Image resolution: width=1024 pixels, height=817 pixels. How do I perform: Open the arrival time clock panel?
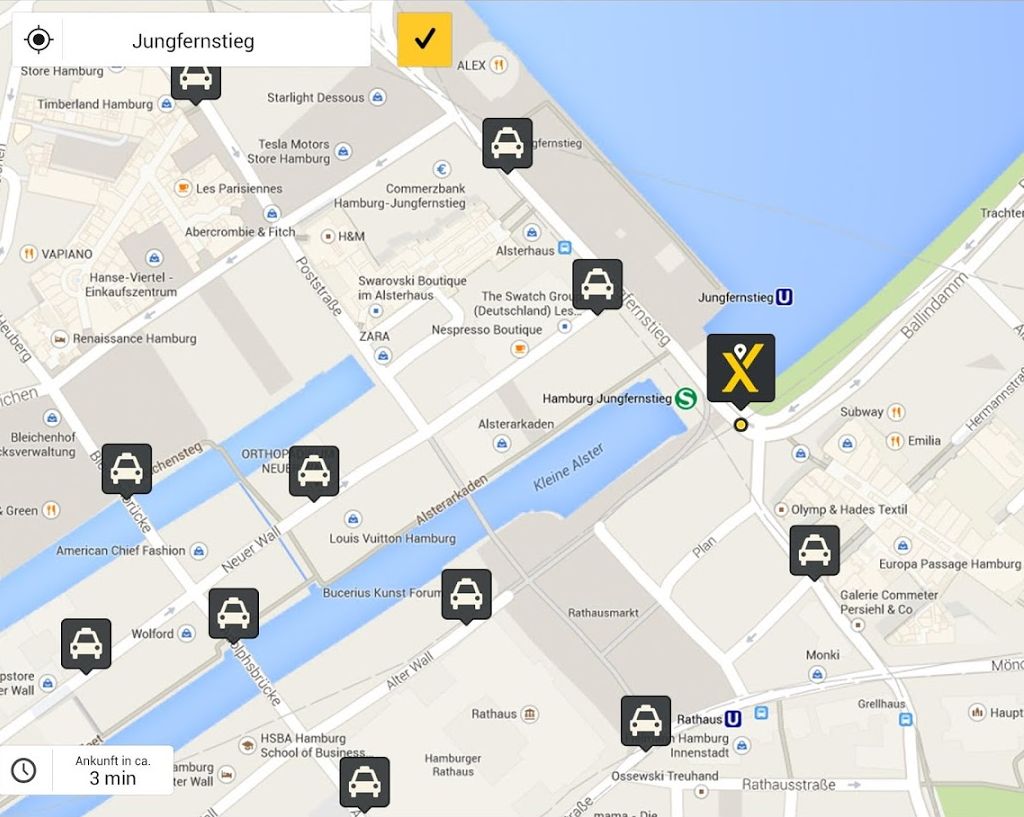[87, 770]
